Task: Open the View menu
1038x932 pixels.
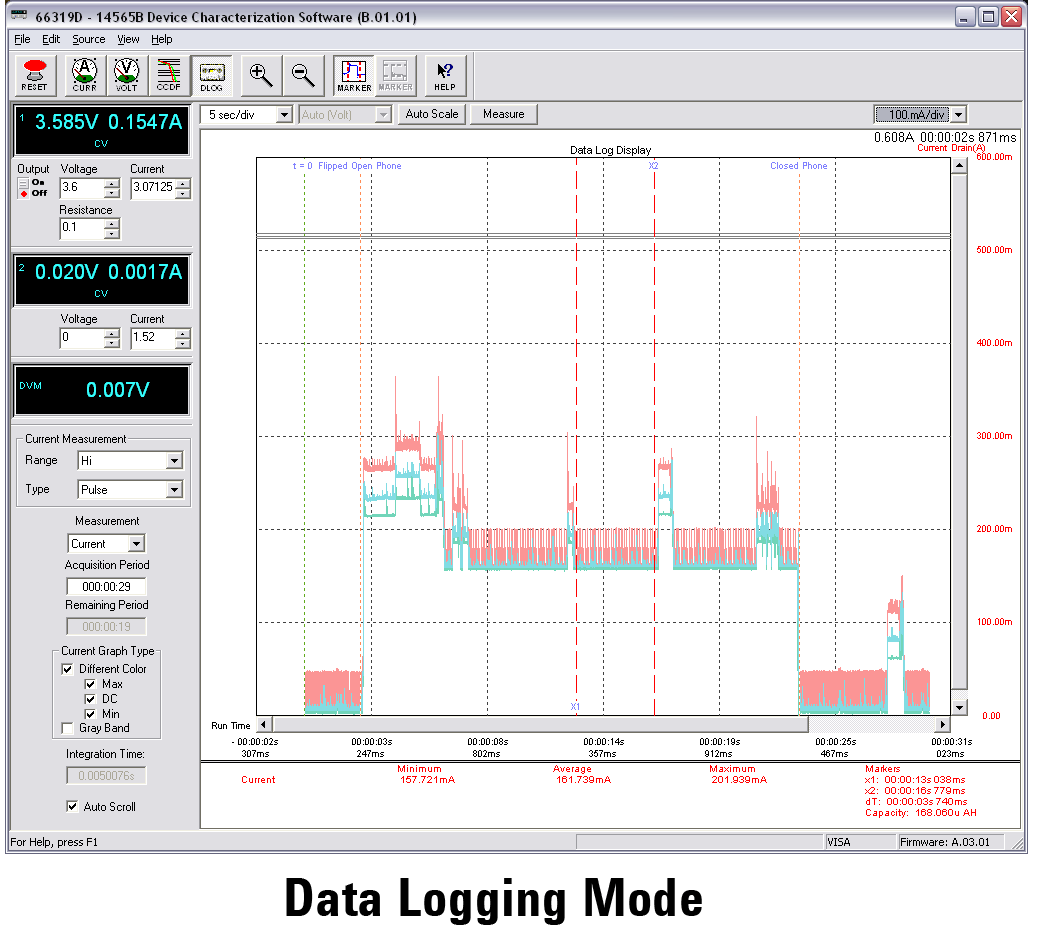Action: (128, 39)
